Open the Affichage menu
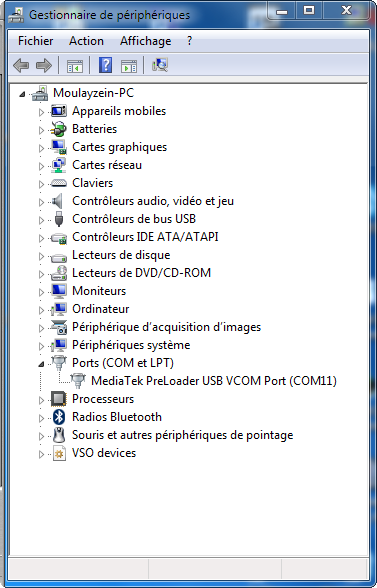The width and height of the screenshot is (377, 588). pos(146,41)
